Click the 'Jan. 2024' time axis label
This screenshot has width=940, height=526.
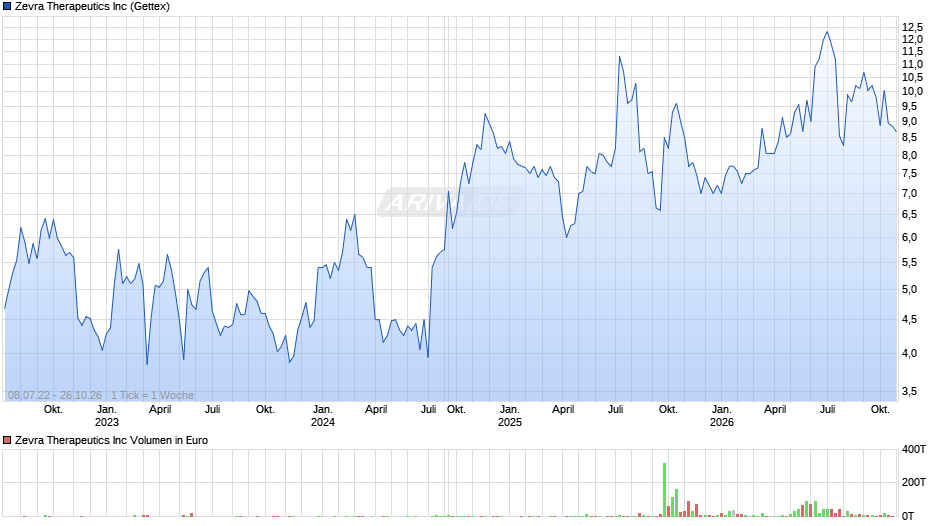pos(323,415)
